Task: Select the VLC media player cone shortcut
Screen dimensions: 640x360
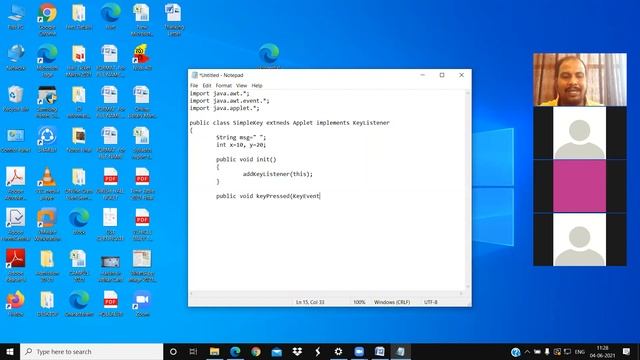Action: pyautogui.click(x=47, y=183)
